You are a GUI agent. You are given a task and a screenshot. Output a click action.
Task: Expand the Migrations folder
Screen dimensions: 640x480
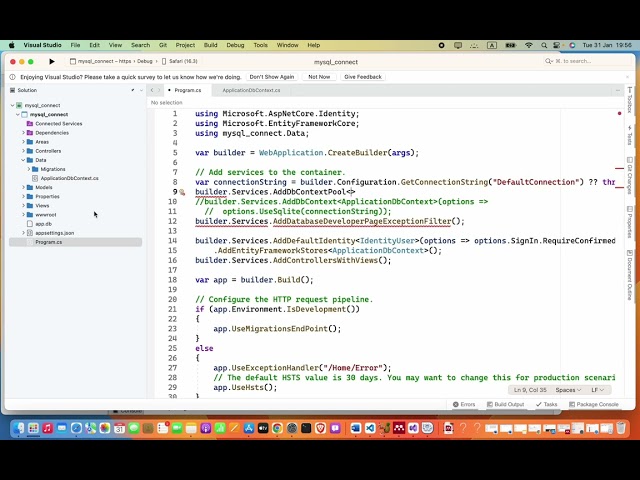point(29,169)
